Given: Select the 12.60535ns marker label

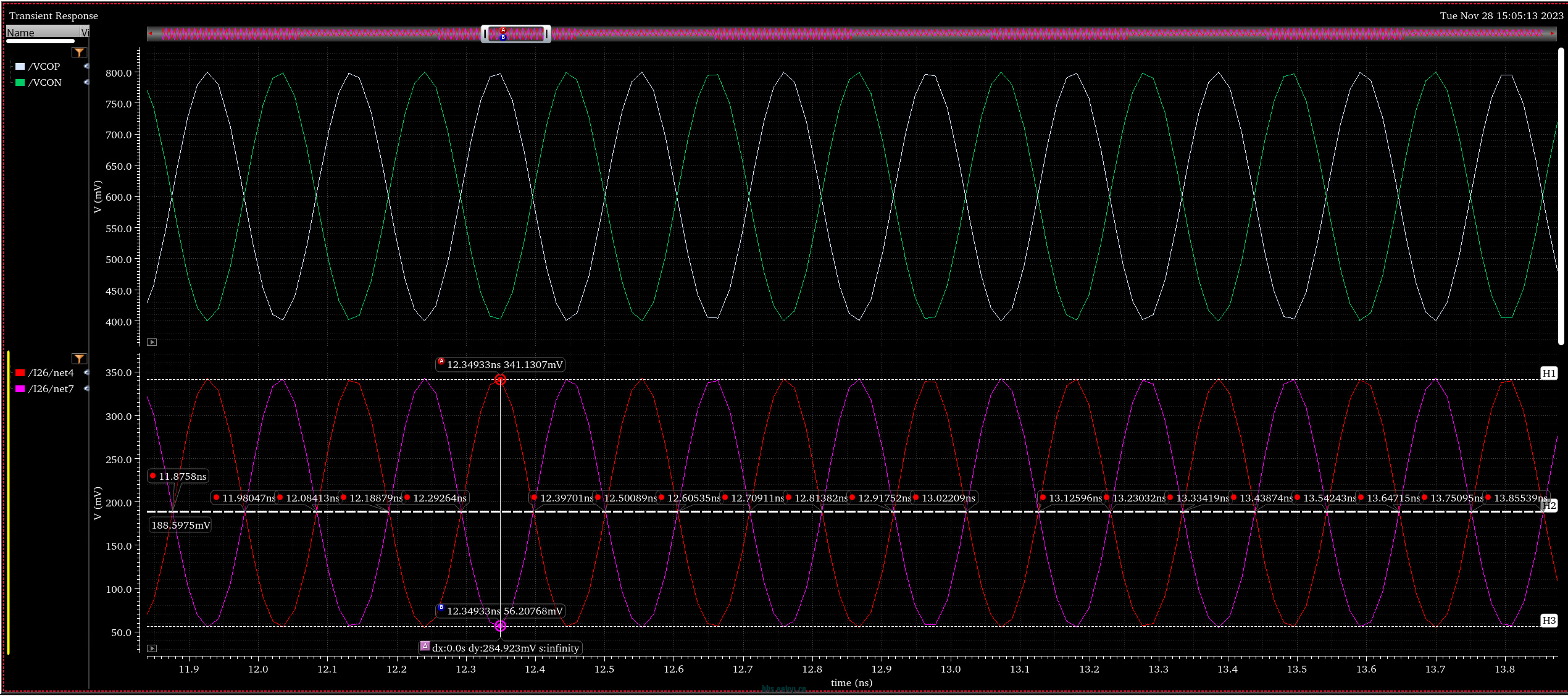Looking at the screenshot, I should (x=688, y=498).
